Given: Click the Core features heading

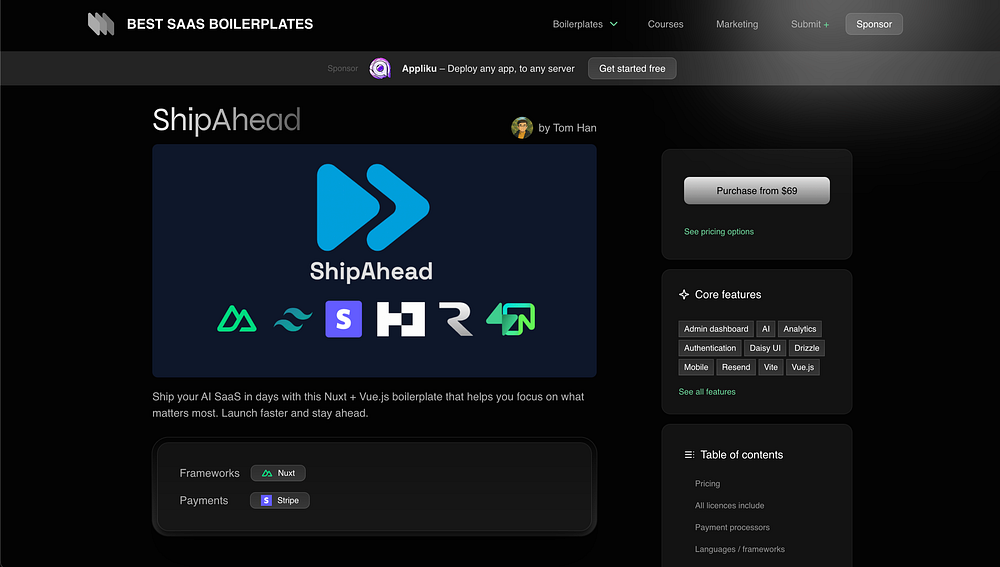Looking at the screenshot, I should [x=728, y=295].
